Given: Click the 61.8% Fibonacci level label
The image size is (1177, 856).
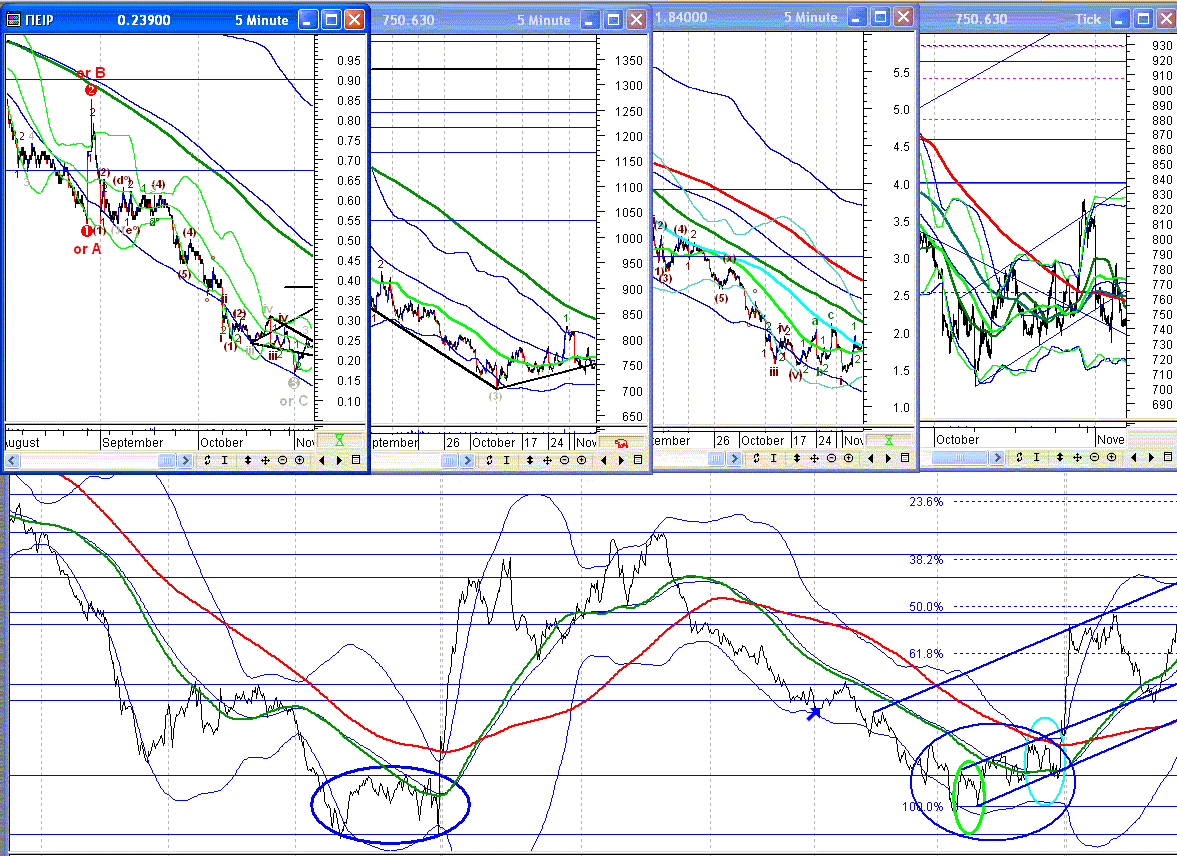Looking at the screenshot, I should tap(925, 654).
